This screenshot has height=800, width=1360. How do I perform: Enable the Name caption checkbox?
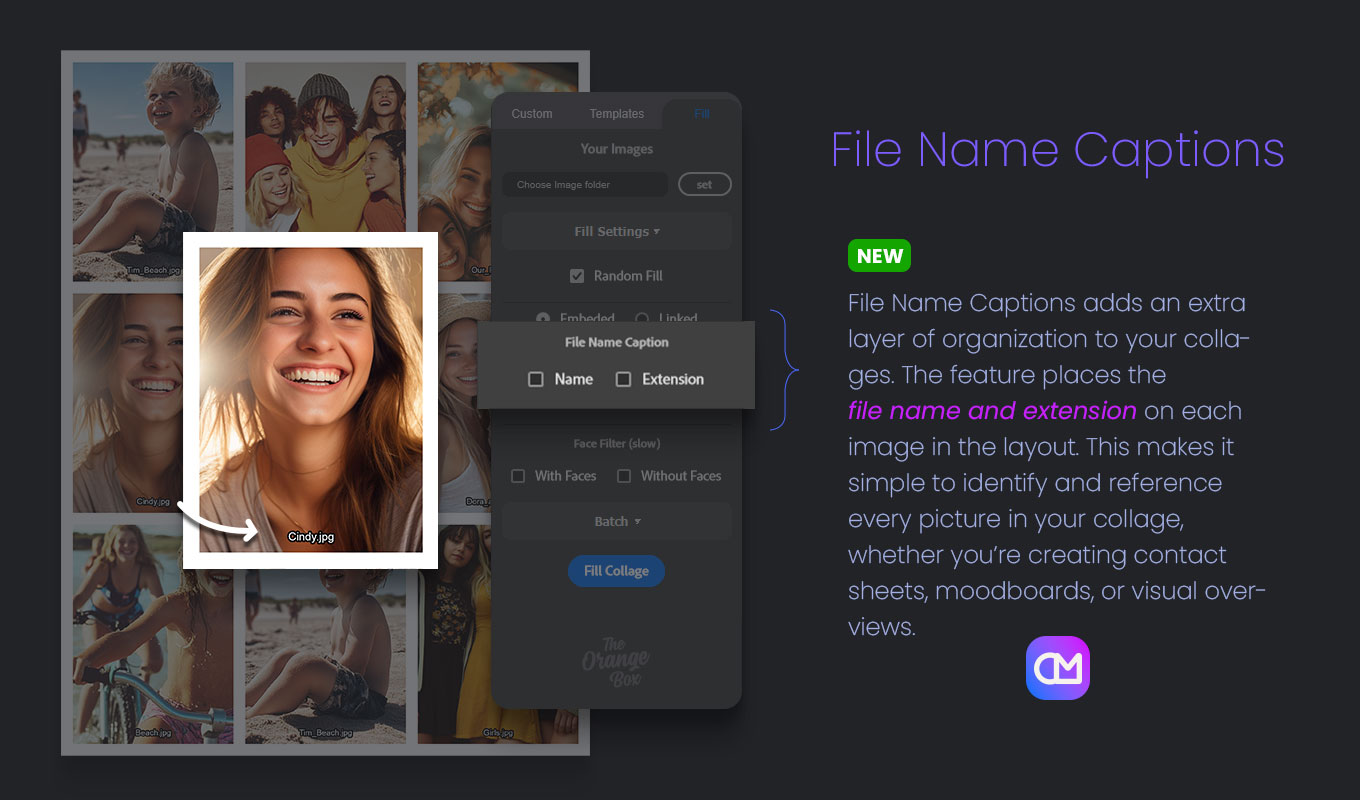pos(536,379)
